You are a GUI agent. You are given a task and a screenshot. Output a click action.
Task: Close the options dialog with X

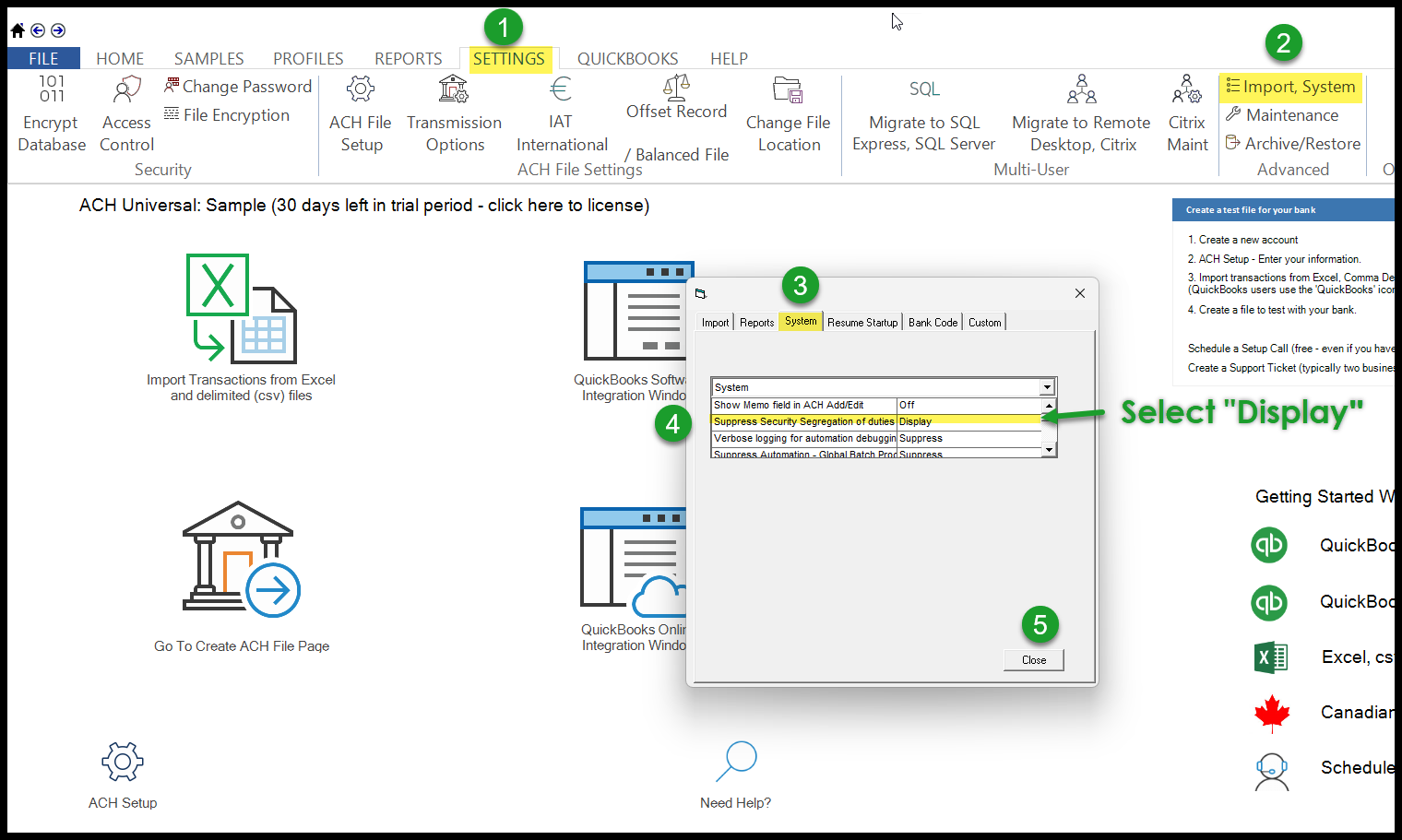coord(1080,293)
